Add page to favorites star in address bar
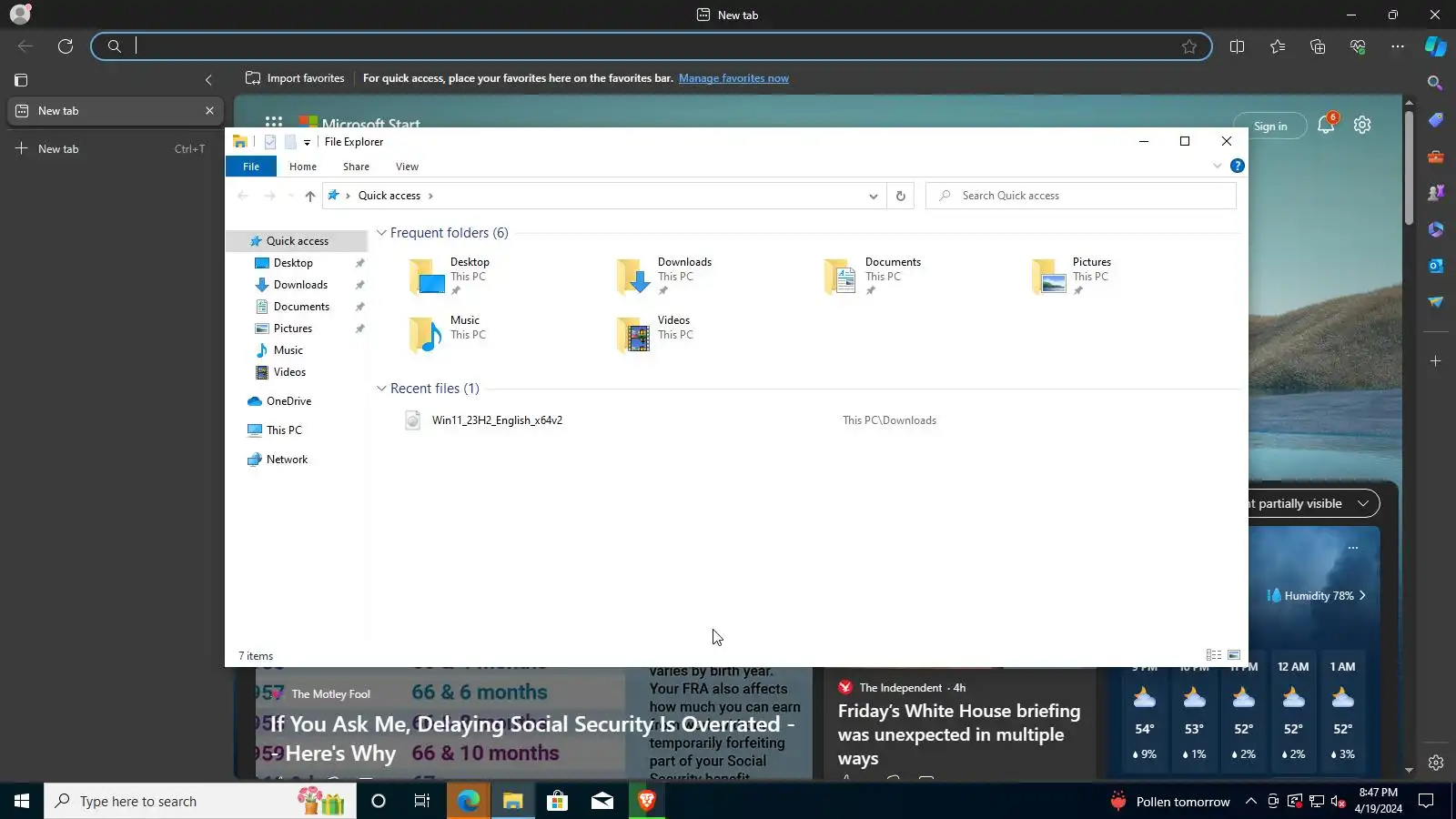 [1189, 46]
